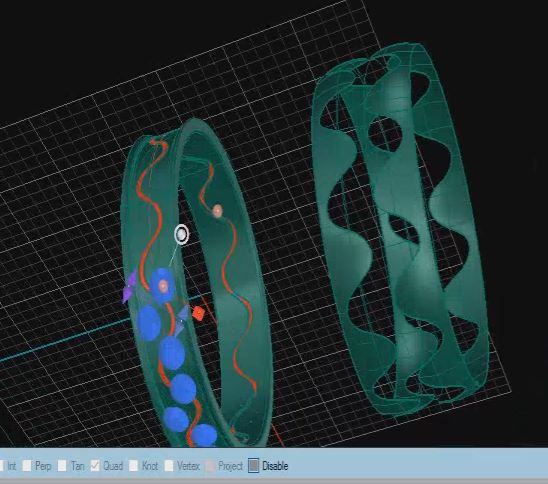Viewport: 548px width, 484px height.
Task: Select pink point on topmost blue sphere
Action: point(163,286)
